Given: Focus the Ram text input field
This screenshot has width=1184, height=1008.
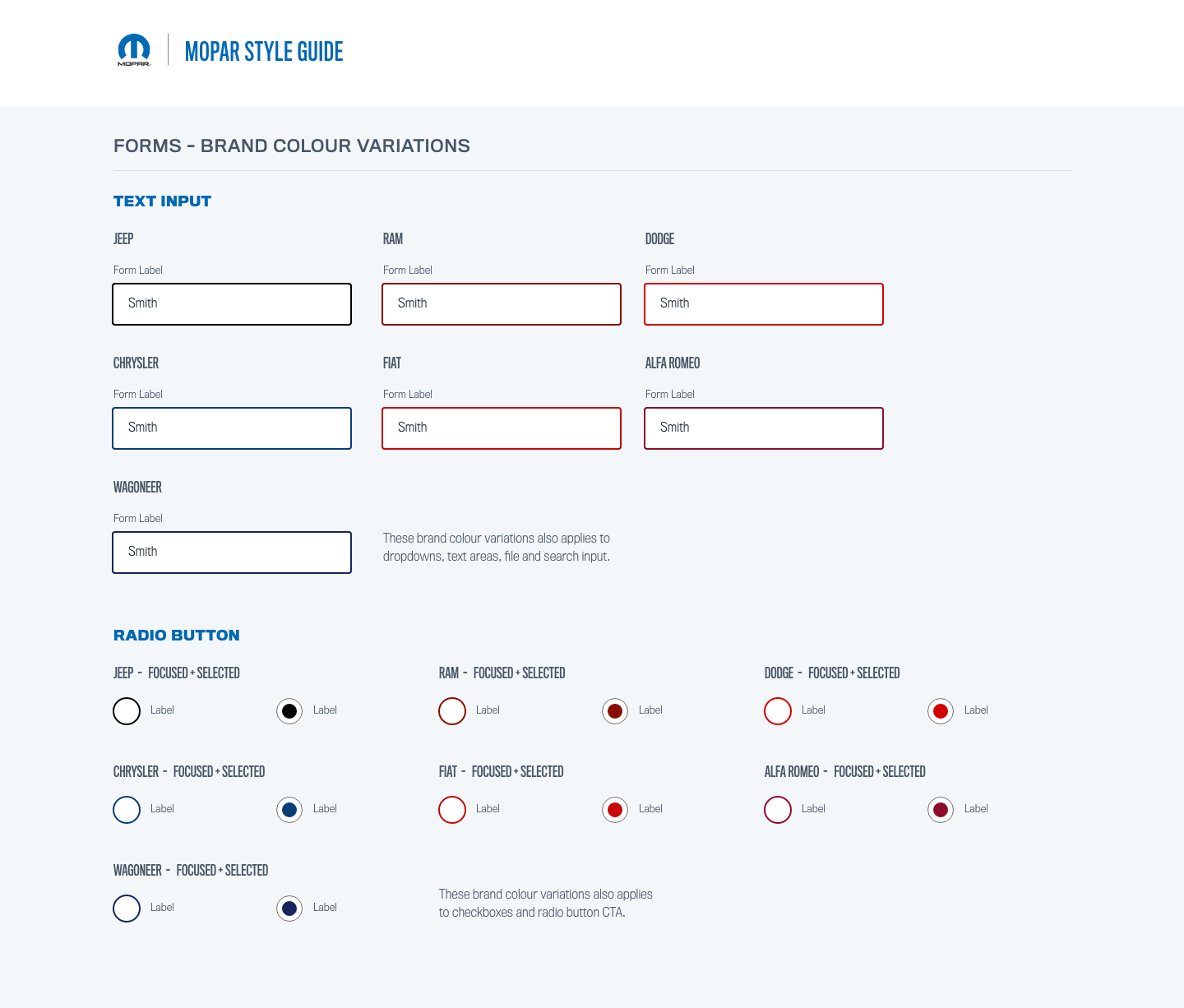Looking at the screenshot, I should coord(502,304).
